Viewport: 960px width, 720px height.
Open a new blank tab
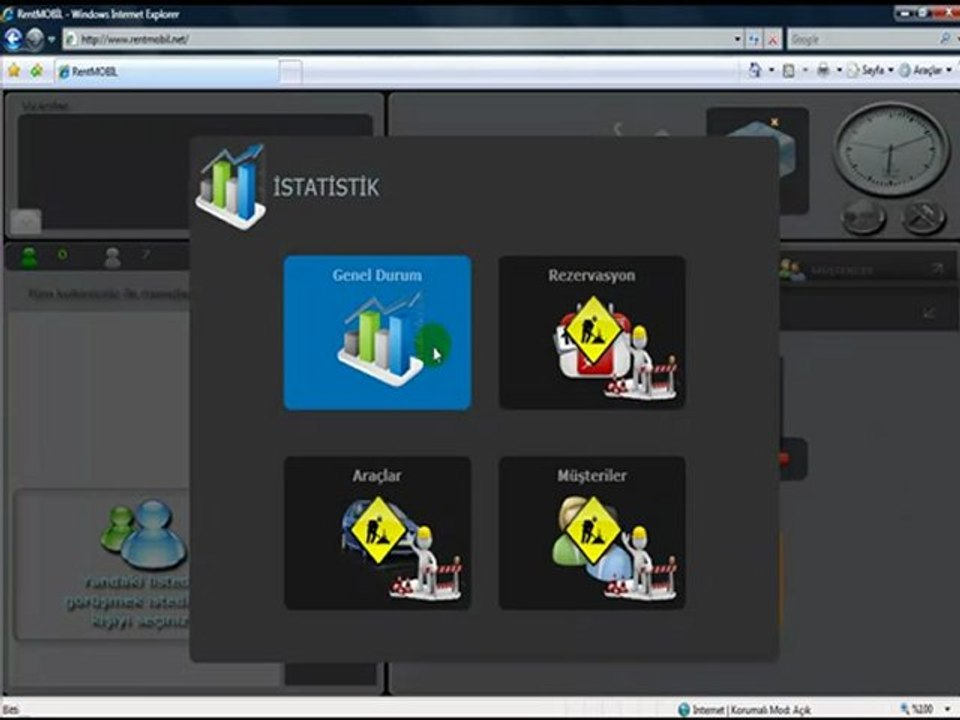[x=291, y=72]
